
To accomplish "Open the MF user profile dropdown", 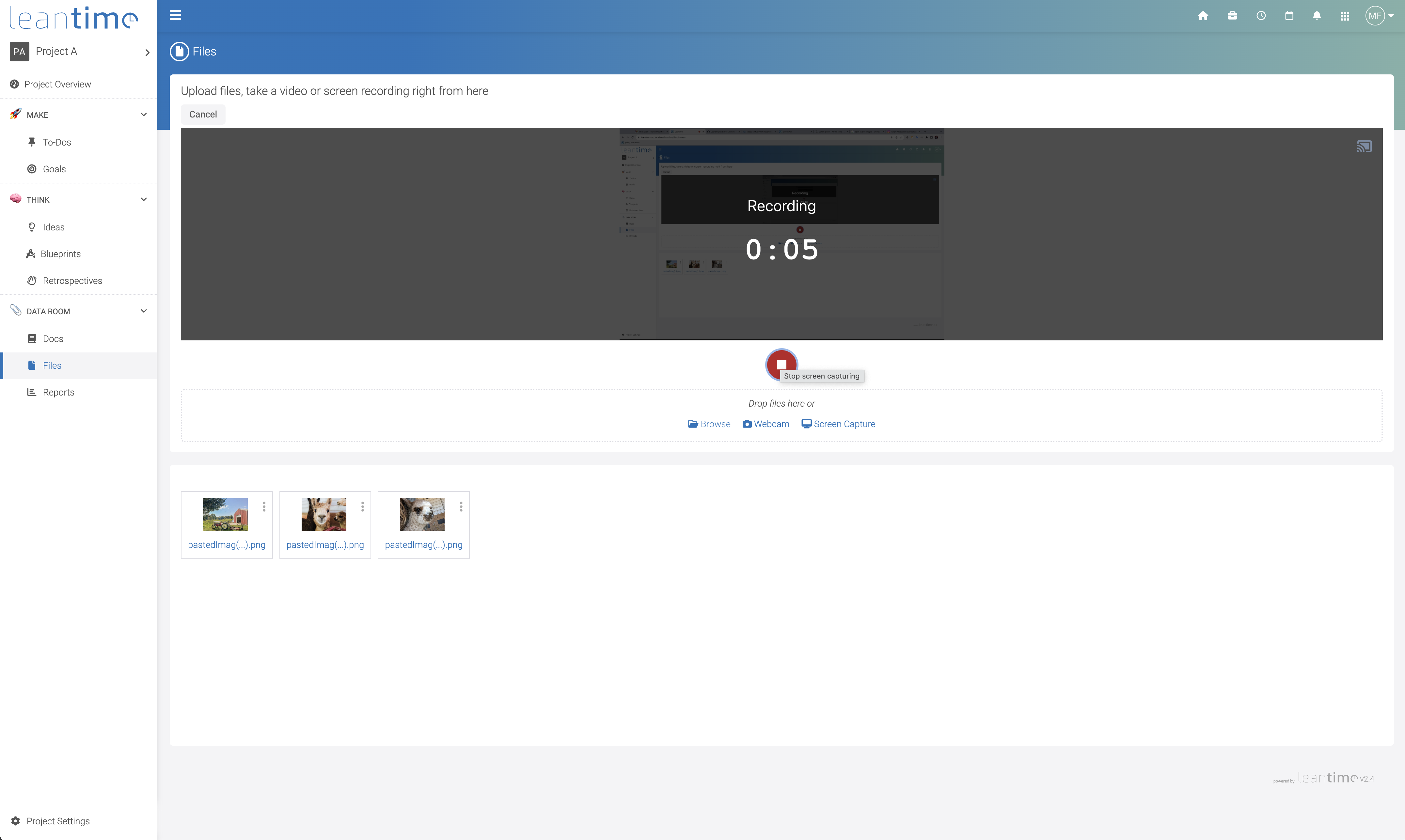I will pyautogui.click(x=1380, y=16).
